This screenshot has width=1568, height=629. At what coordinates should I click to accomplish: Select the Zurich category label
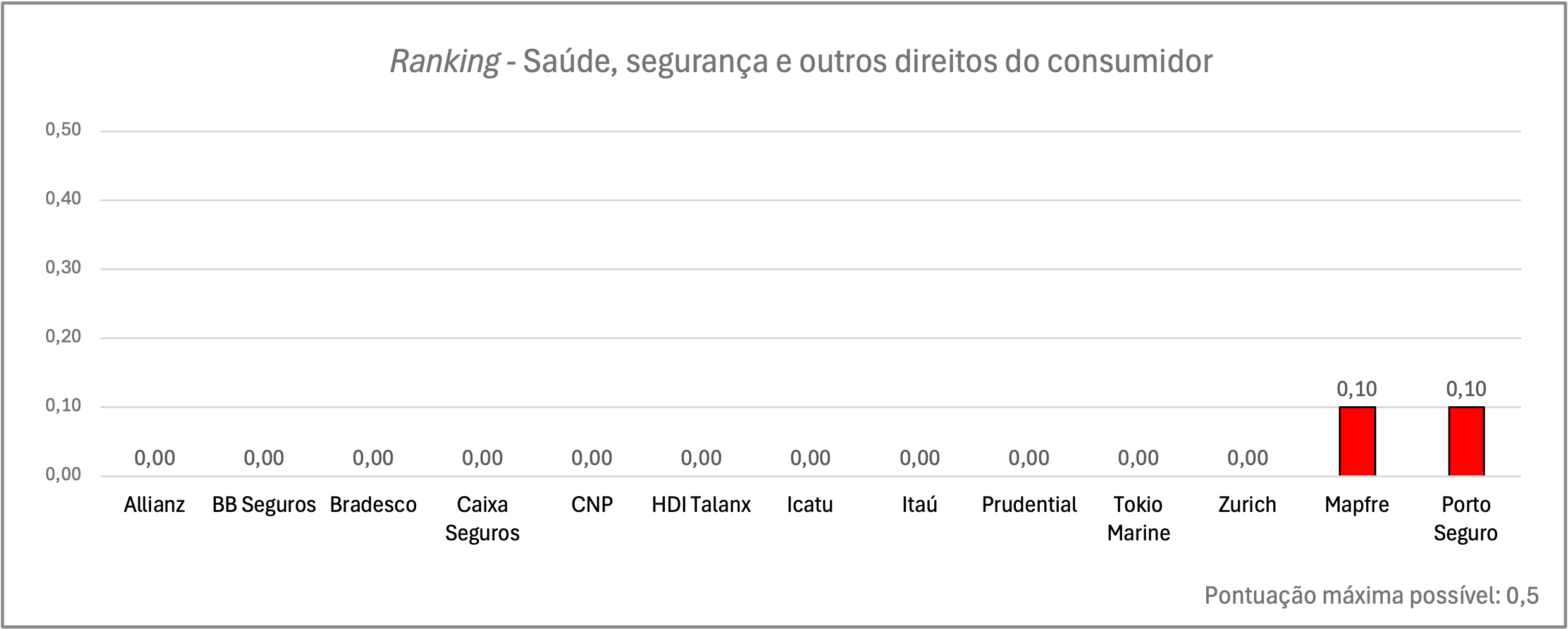click(x=1247, y=504)
